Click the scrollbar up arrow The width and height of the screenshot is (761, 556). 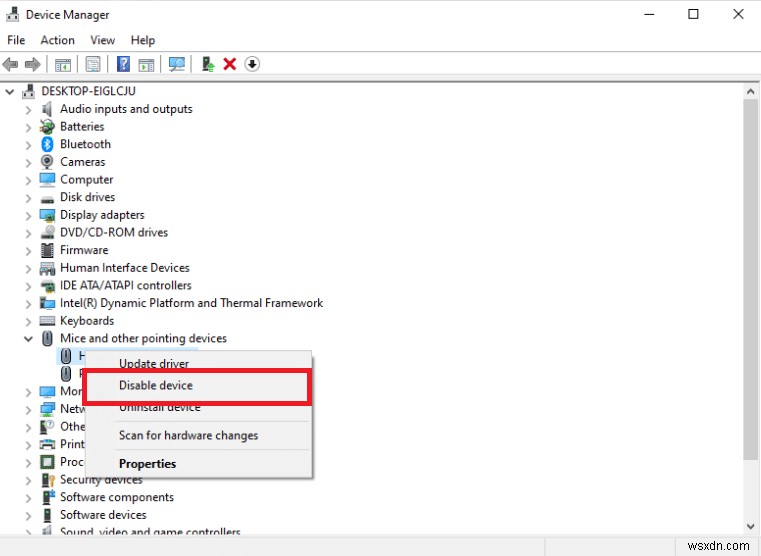(x=750, y=91)
